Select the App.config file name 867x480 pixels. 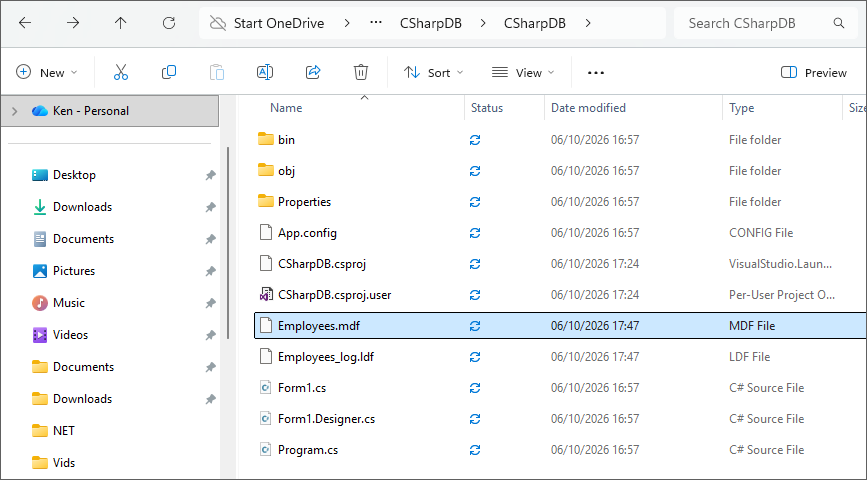(307, 233)
